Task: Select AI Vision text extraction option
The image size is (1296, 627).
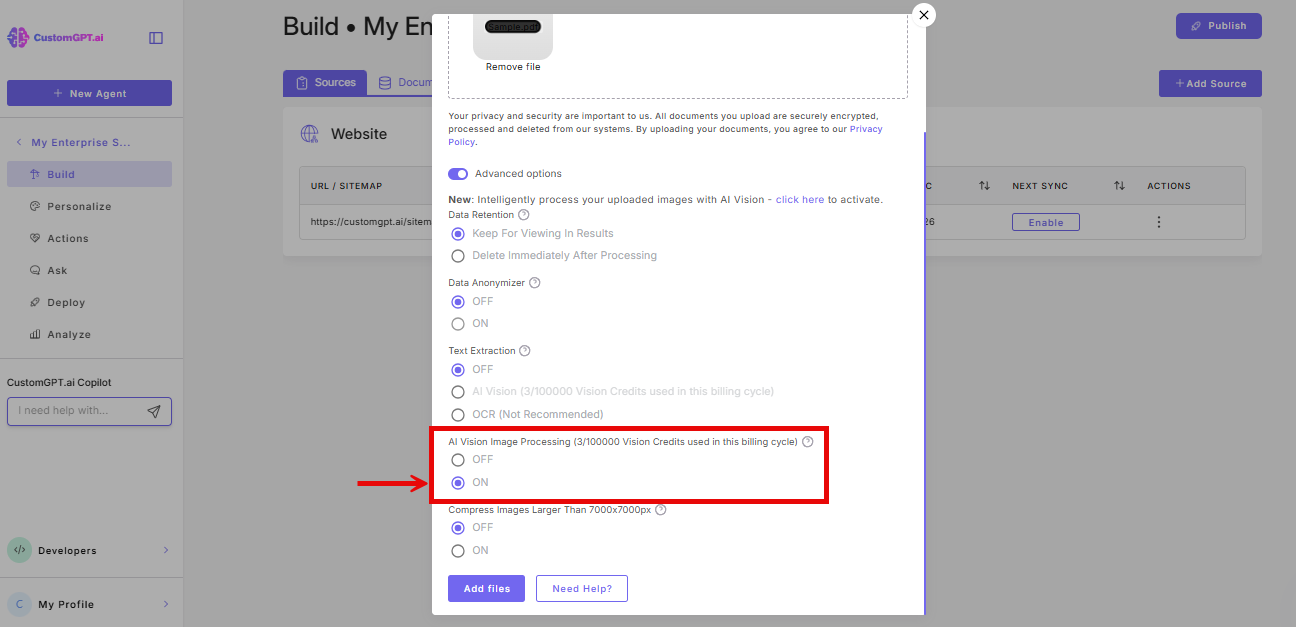Action: point(458,392)
